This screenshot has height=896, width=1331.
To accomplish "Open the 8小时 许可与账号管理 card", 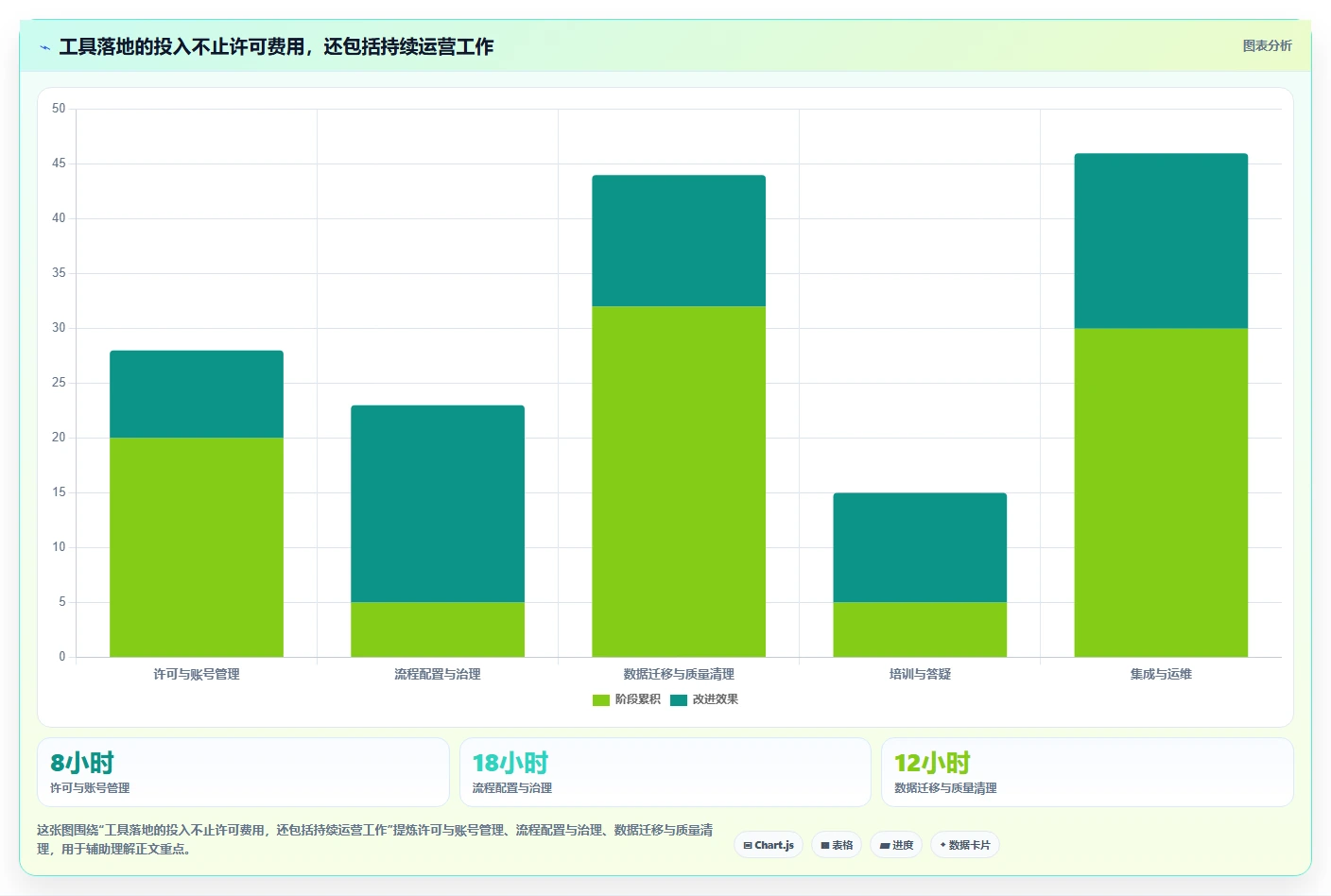I will point(243,772).
